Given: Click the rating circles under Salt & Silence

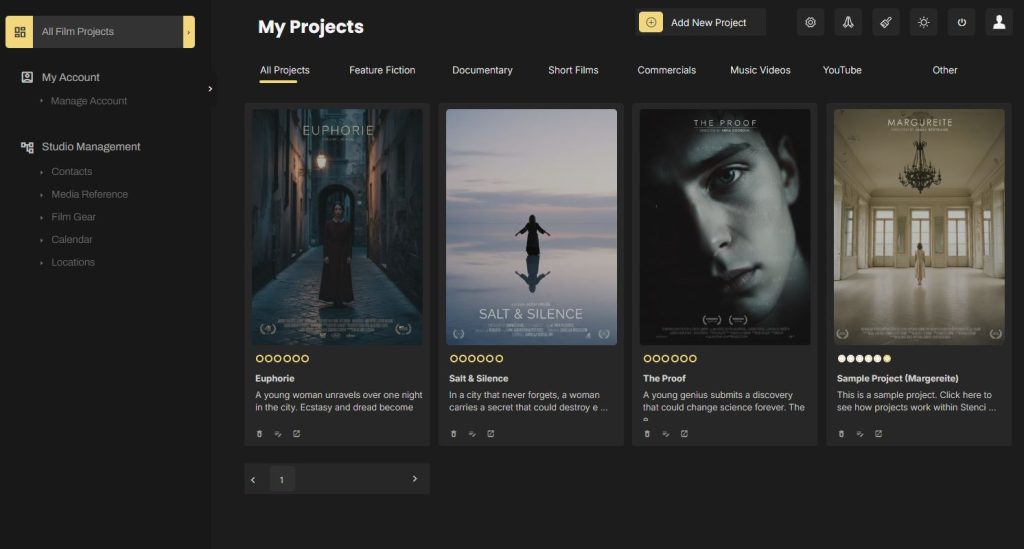Looking at the screenshot, I should point(476,358).
